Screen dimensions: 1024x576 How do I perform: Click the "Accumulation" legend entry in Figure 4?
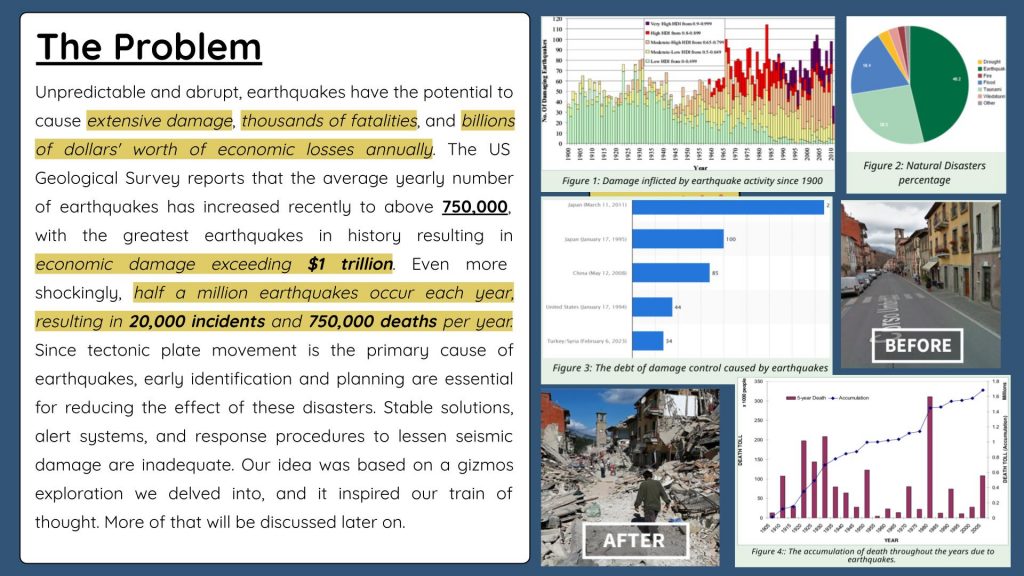click(x=849, y=398)
